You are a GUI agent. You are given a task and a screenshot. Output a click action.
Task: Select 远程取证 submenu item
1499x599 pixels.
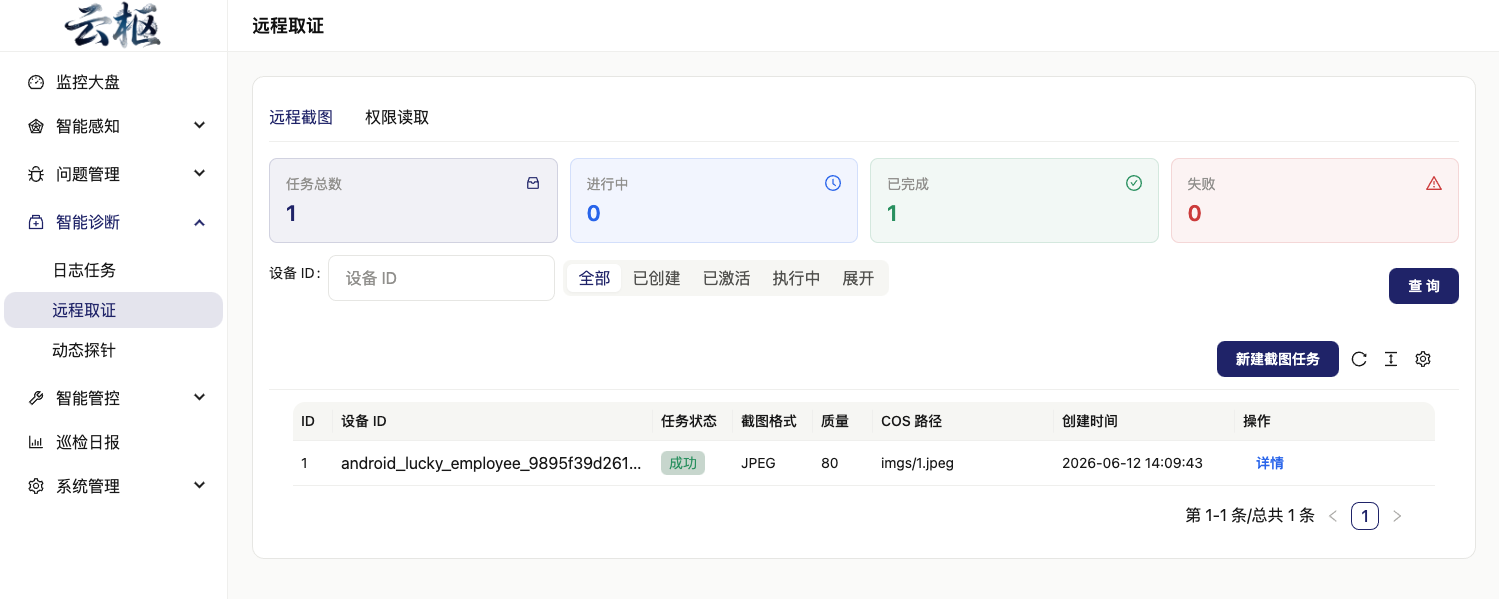pyautogui.click(x=113, y=310)
